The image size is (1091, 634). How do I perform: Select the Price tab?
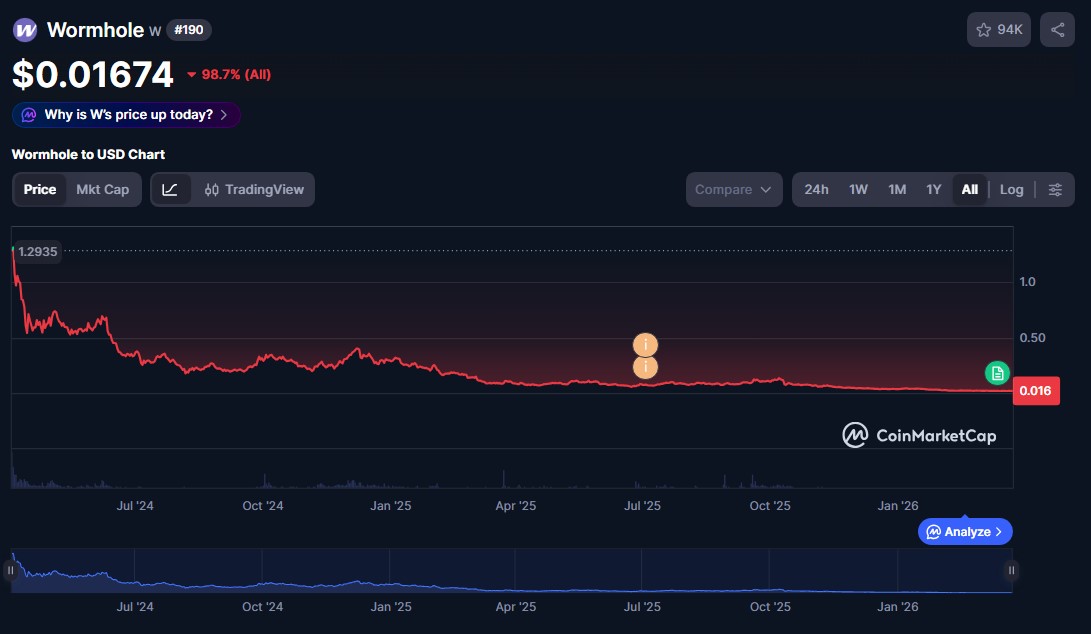click(x=40, y=190)
